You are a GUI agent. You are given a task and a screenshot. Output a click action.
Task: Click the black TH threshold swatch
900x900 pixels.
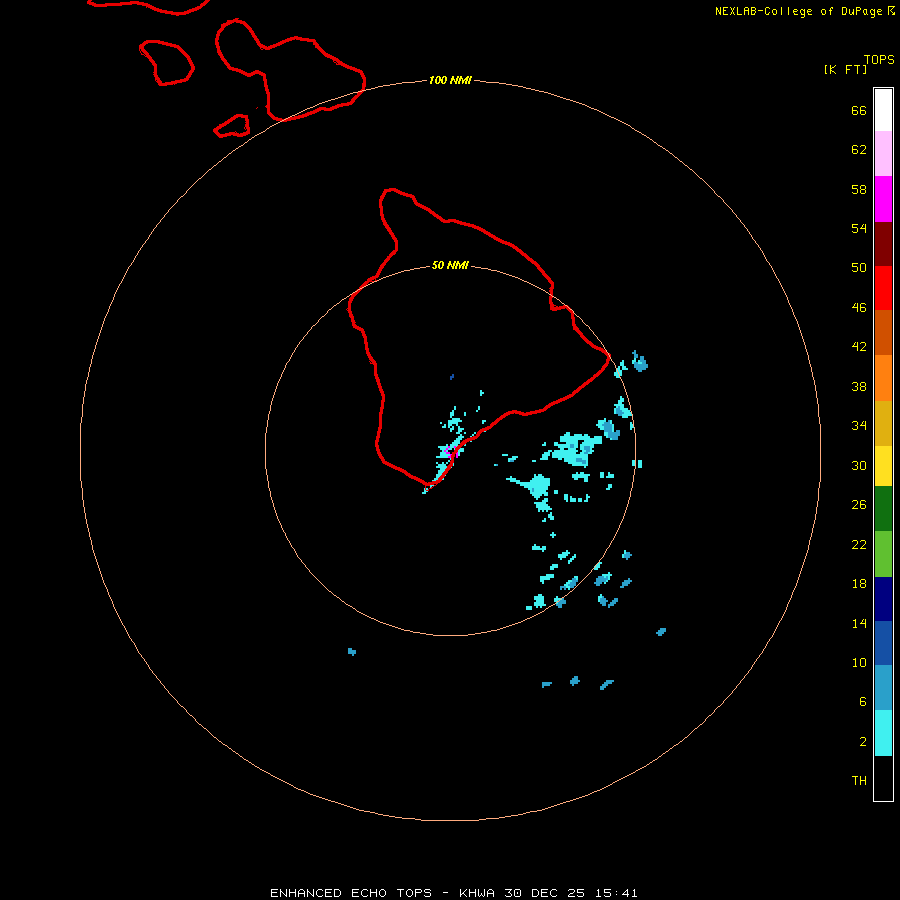point(883,778)
